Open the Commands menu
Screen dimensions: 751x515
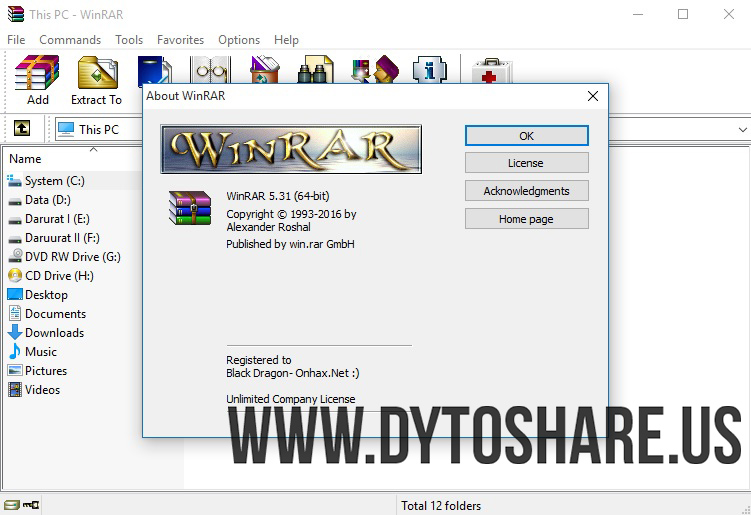(x=70, y=40)
